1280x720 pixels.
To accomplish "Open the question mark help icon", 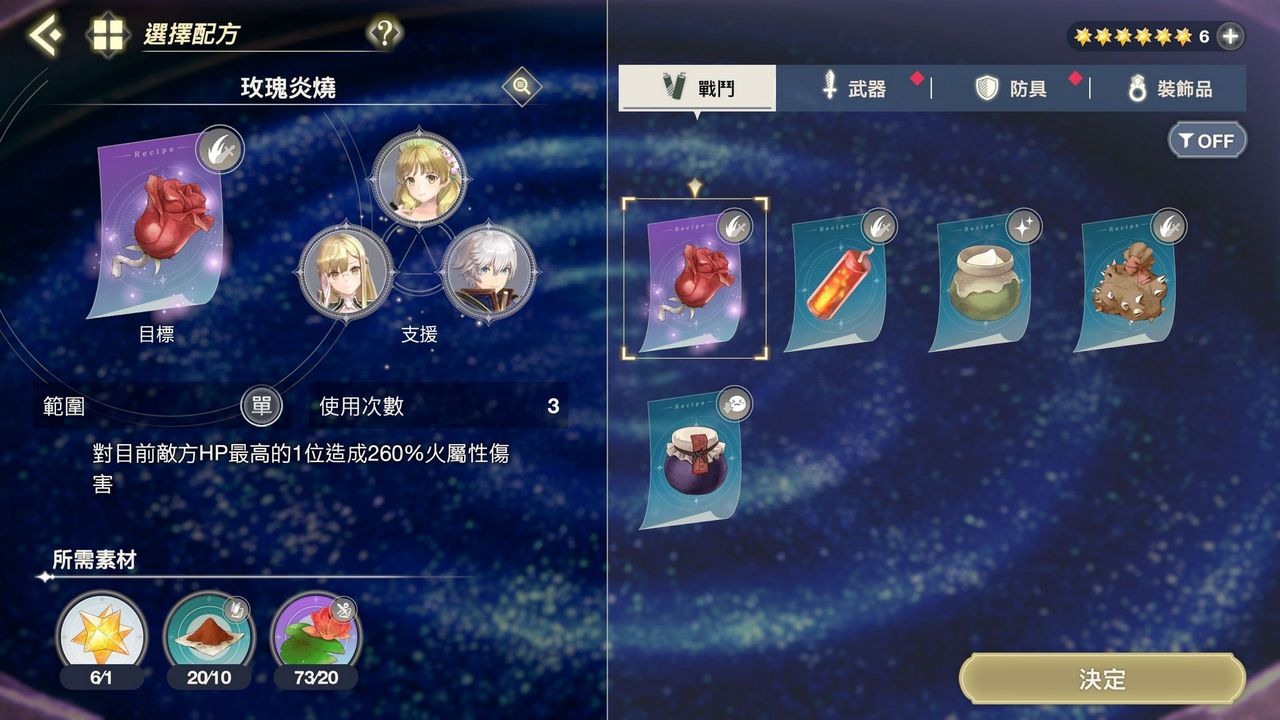I will pos(384,34).
